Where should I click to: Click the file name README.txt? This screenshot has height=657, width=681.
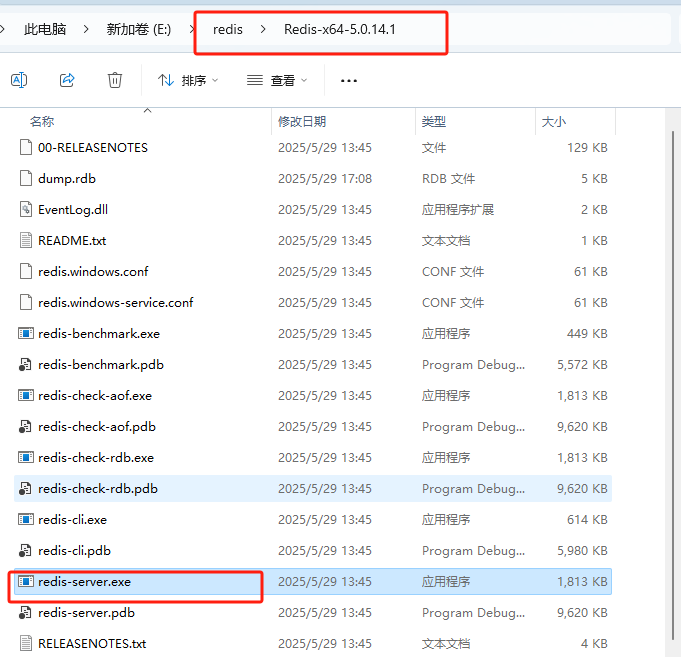click(x=72, y=241)
